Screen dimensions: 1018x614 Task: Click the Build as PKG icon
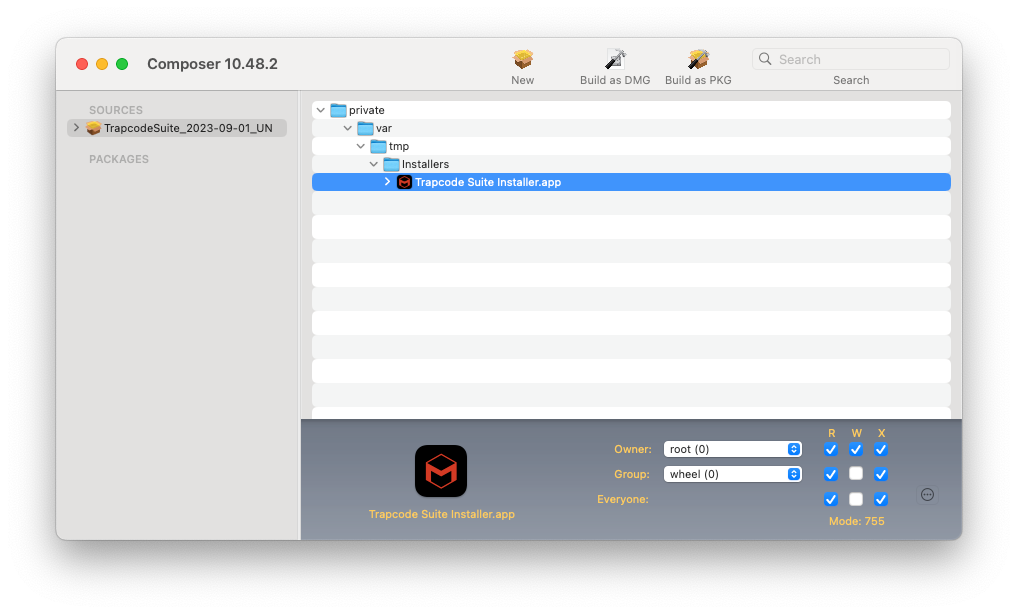coord(698,59)
